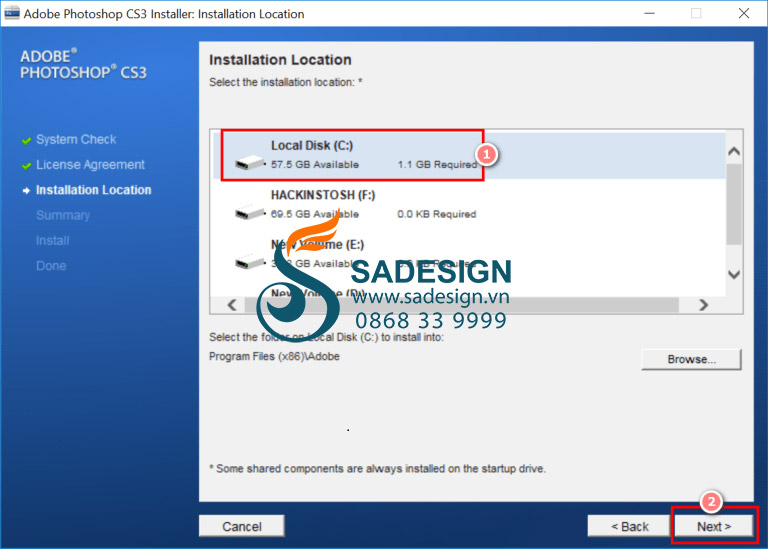768x549 pixels.
Task: Click the License Agreement step
Action: [x=90, y=165]
